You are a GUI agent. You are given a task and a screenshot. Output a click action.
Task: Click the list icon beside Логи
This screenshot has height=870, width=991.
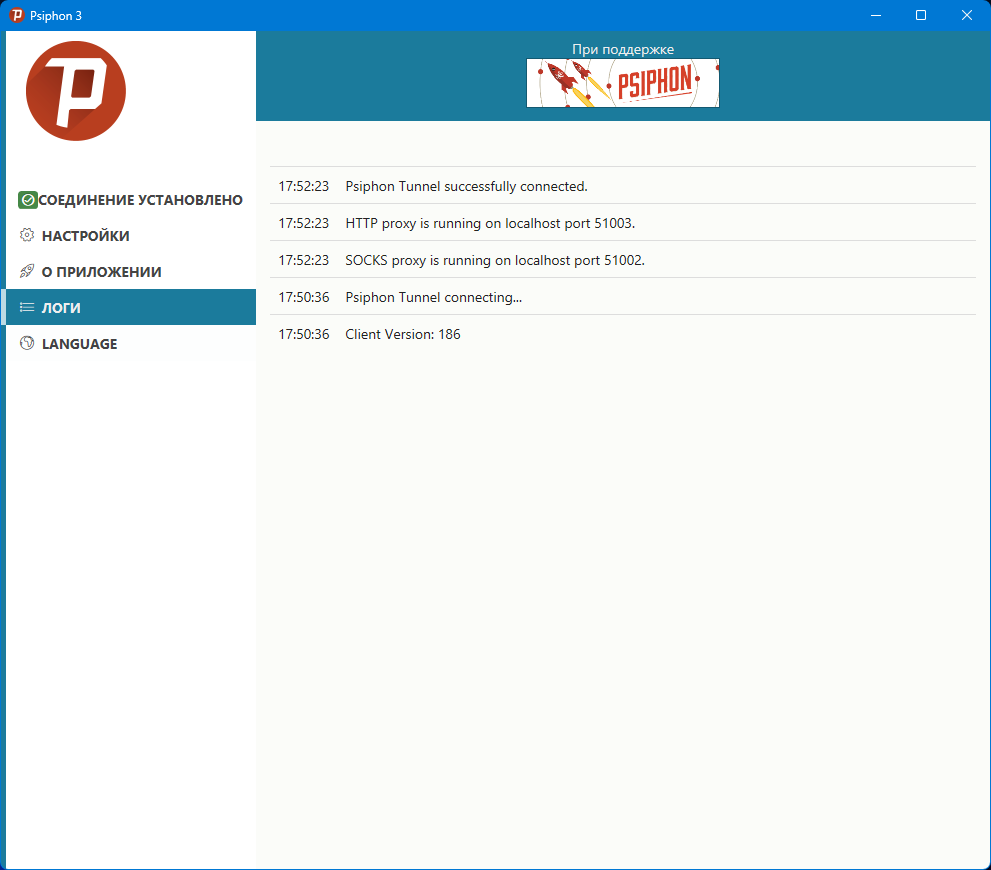(x=27, y=307)
